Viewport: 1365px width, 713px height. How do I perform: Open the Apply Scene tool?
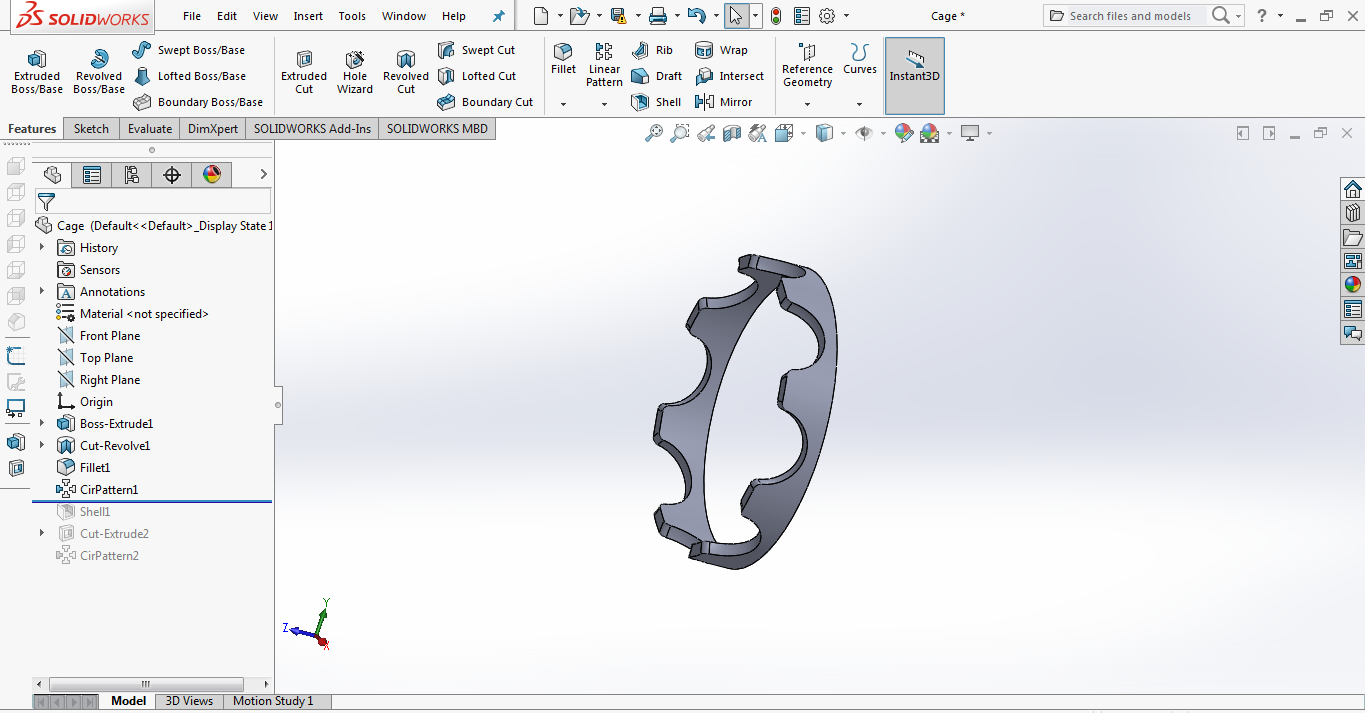coord(930,133)
